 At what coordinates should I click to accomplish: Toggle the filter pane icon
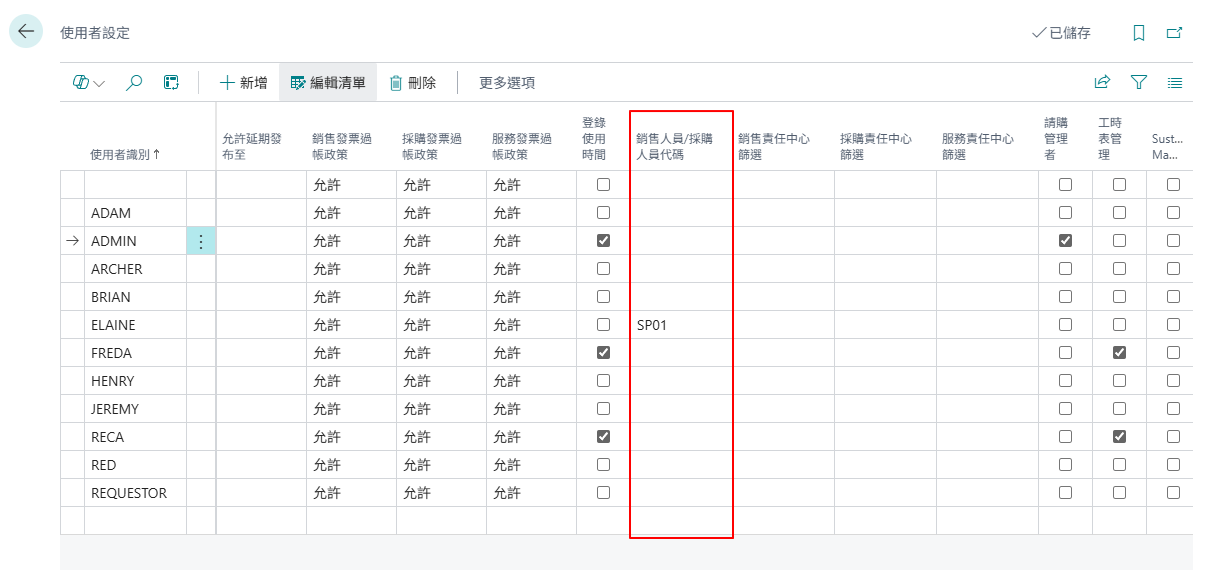[1139, 83]
